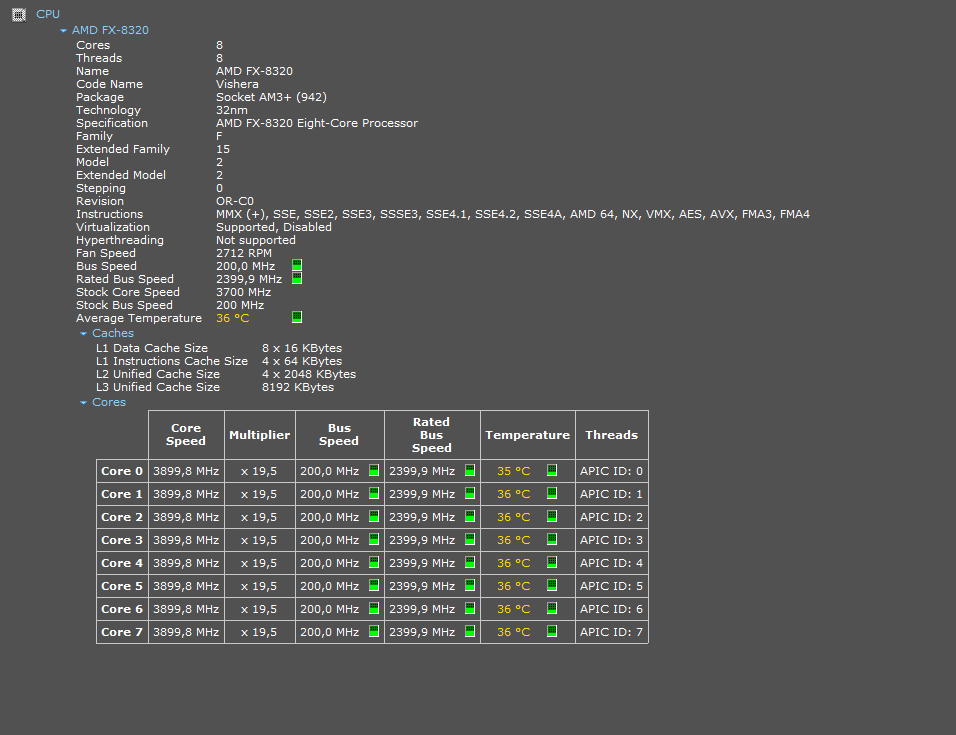Select the Core 4 row label
Screen dimensions: 956x735
(x=122, y=563)
